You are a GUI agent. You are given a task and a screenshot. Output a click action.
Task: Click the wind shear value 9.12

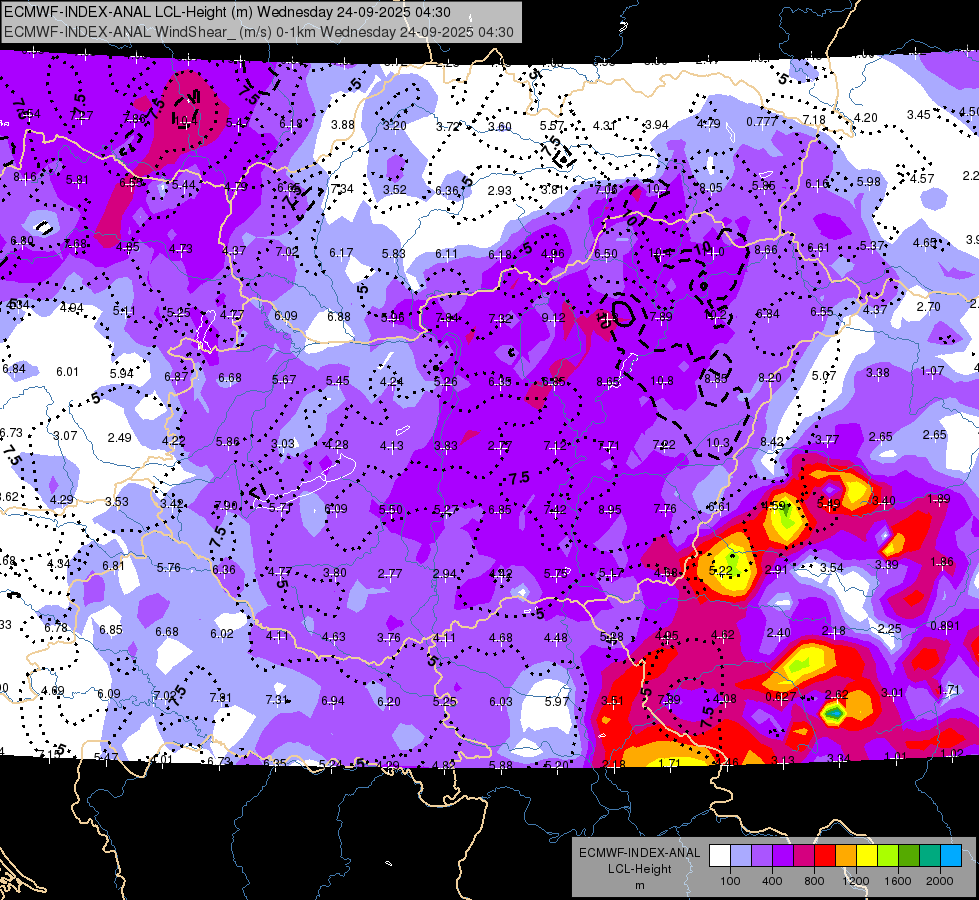553,319
